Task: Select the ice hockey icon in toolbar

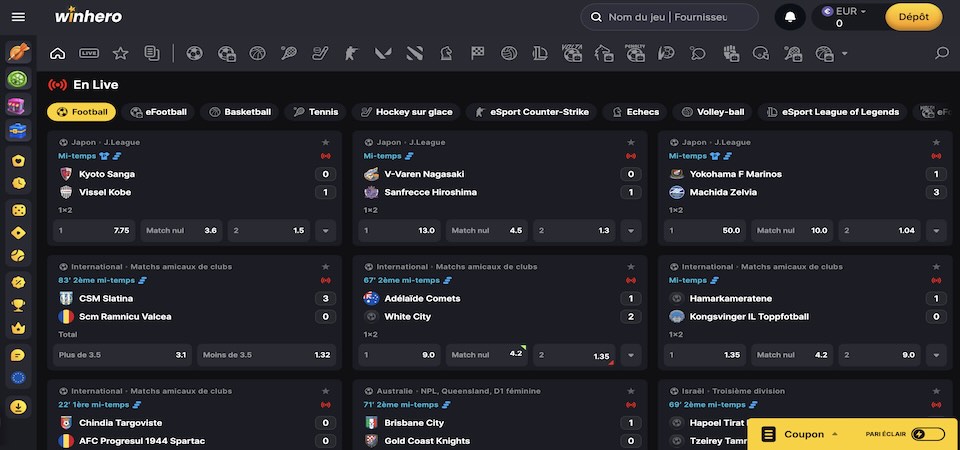Action: pyautogui.click(x=320, y=53)
